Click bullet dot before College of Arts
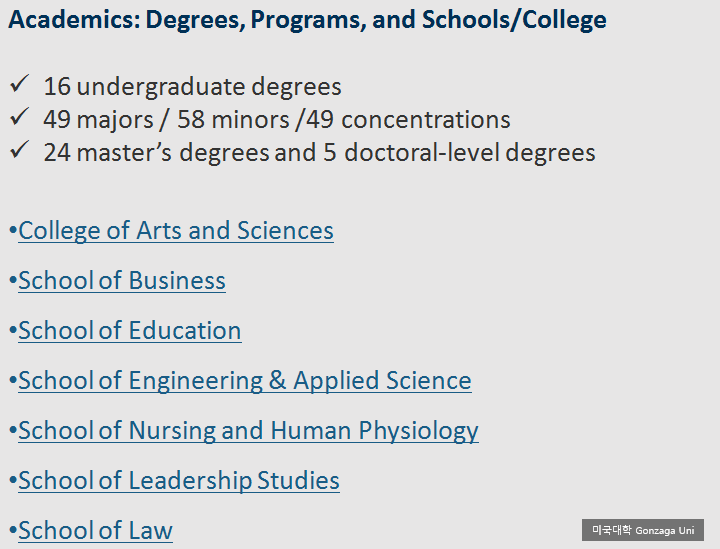This screenshot has width=720, height=549. (12, 232)
